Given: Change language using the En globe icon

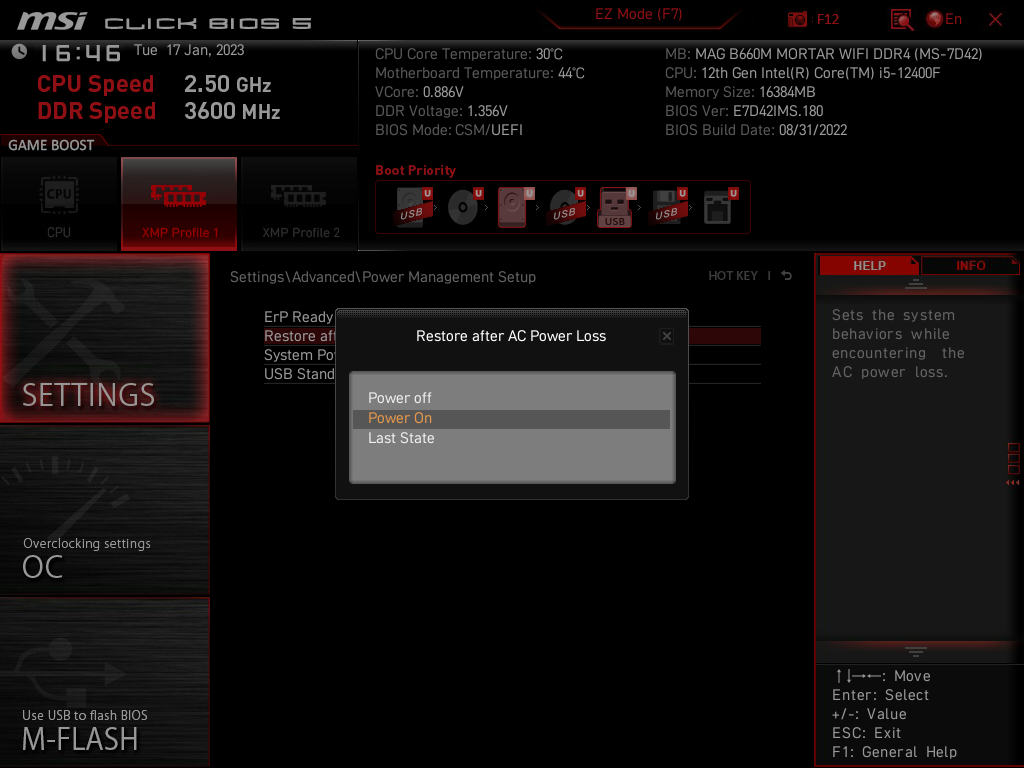Looking at the screenshot, I should [944, 20].
